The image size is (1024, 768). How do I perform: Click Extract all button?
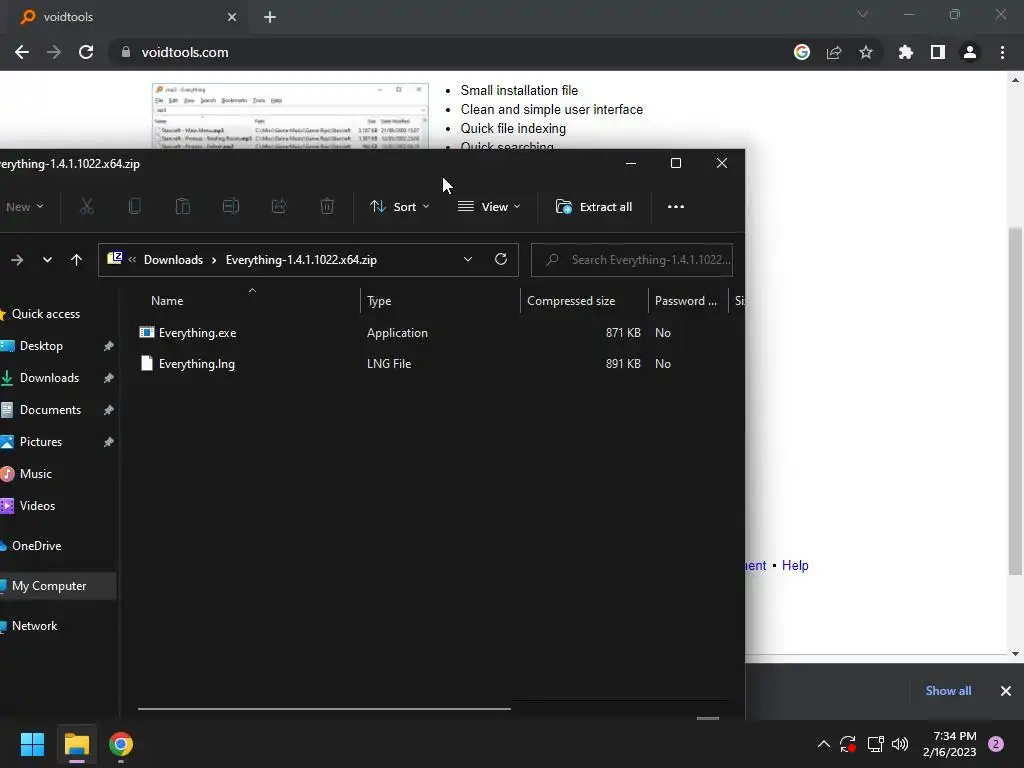point(594,207)
